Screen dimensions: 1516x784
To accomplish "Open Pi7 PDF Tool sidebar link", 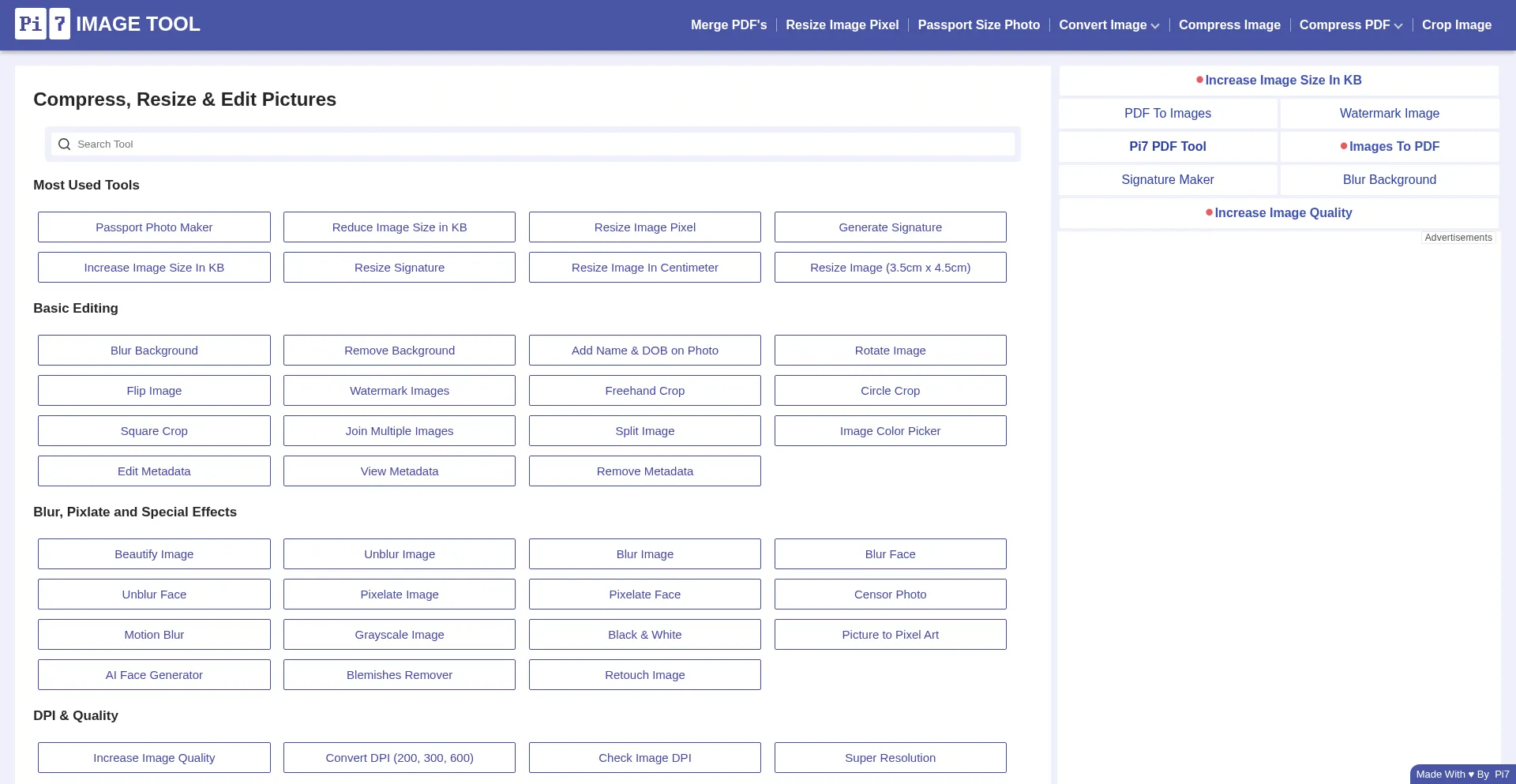I will (1167, 147).
